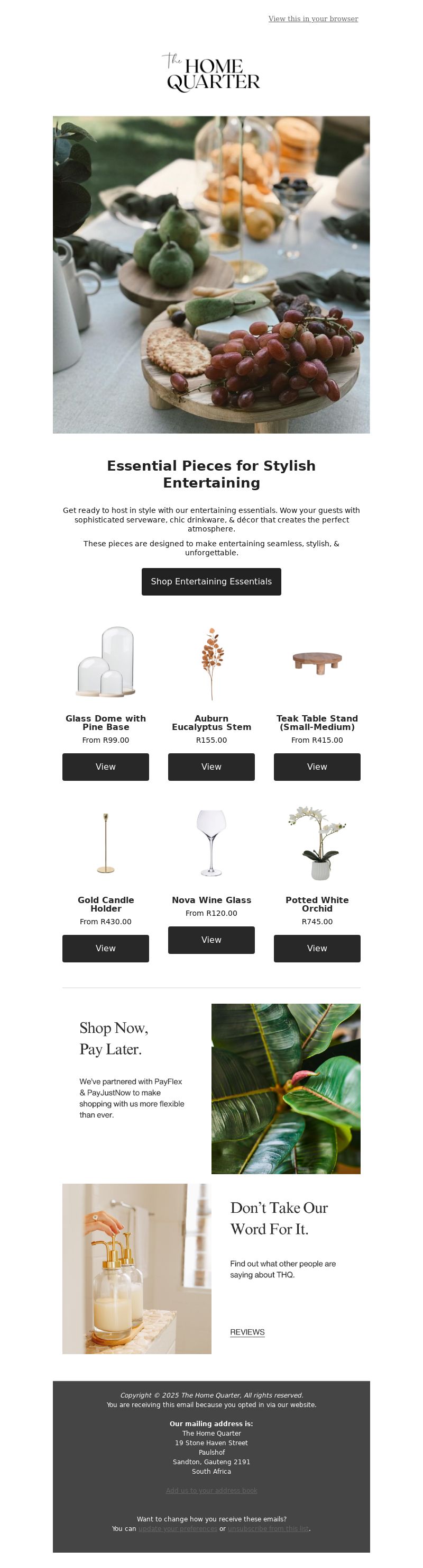Click the soap dispenser bottles image
Image resolution: width=423 pixels, height=1568 pixels.
point(137,1268)
